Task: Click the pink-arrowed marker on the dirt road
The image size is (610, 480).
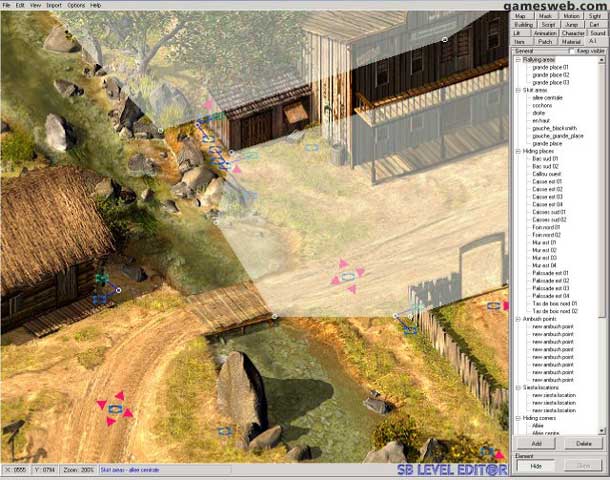Action: coord(115,409)
